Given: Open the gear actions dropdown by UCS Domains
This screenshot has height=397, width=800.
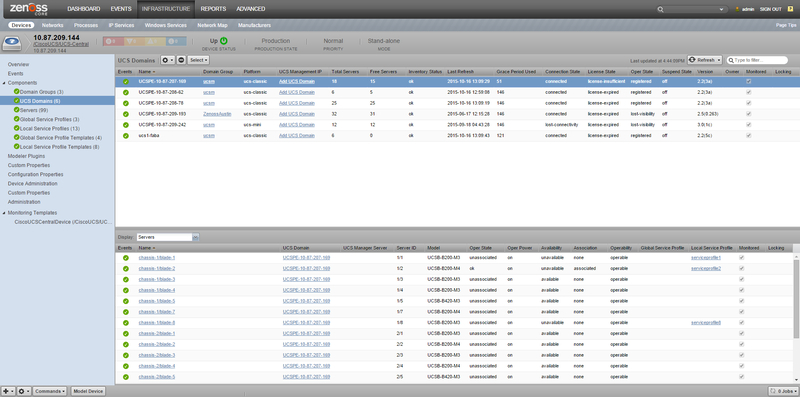Looking at the screenshot, I should click(167, 60).
